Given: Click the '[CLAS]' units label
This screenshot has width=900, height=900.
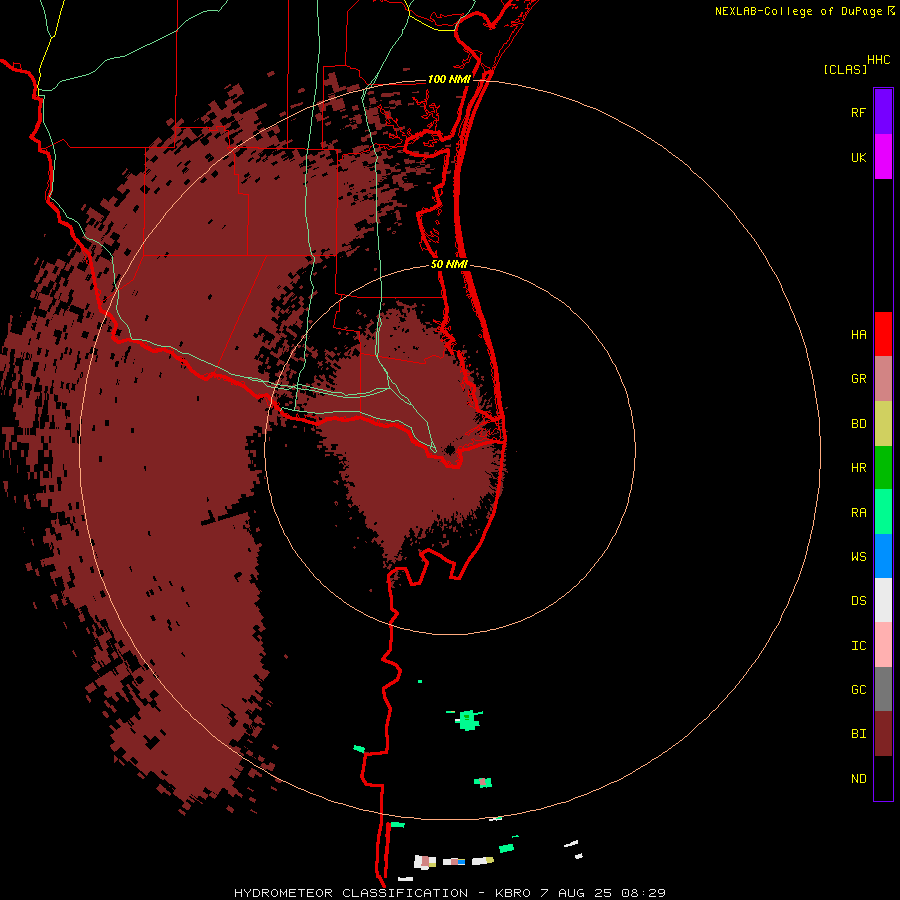Looking at the screenshot, I should (845, 69).
